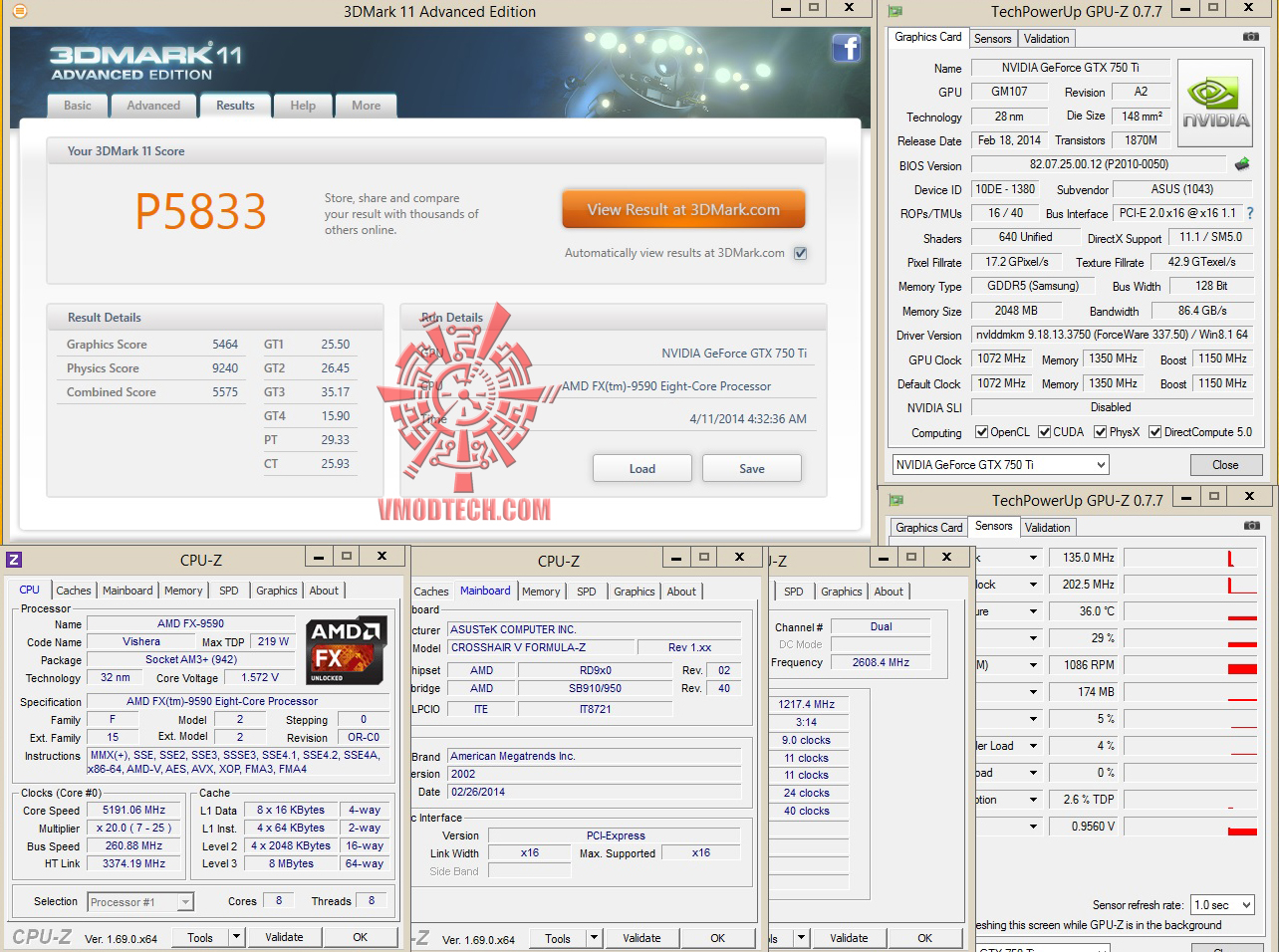Switch to the Basic tab in 3DMark

[78, 106]
